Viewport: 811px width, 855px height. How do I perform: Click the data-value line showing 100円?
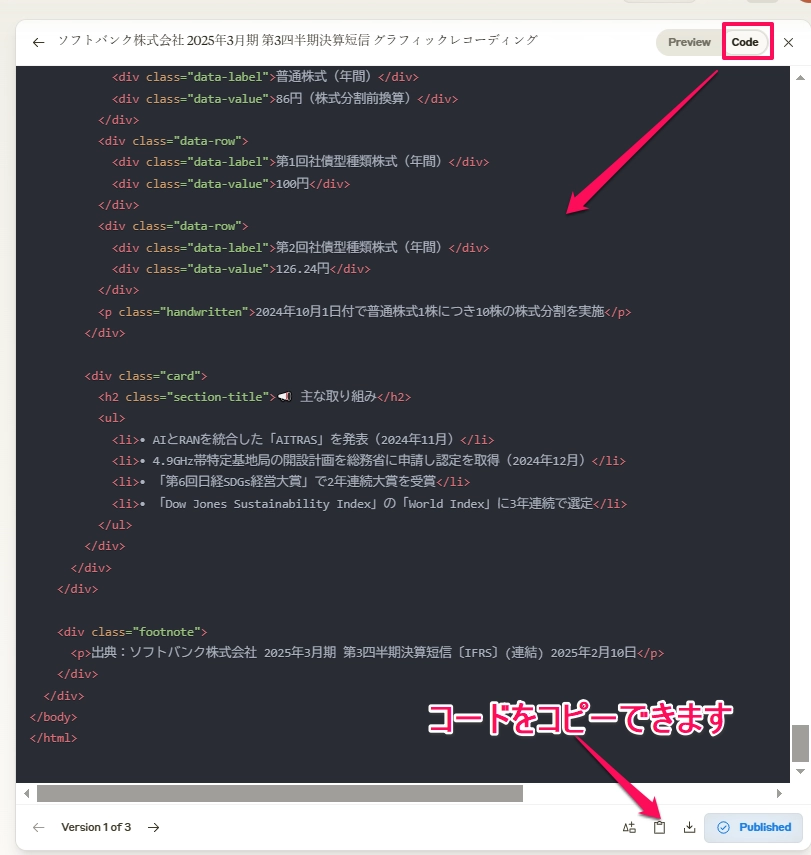(231, 184)
